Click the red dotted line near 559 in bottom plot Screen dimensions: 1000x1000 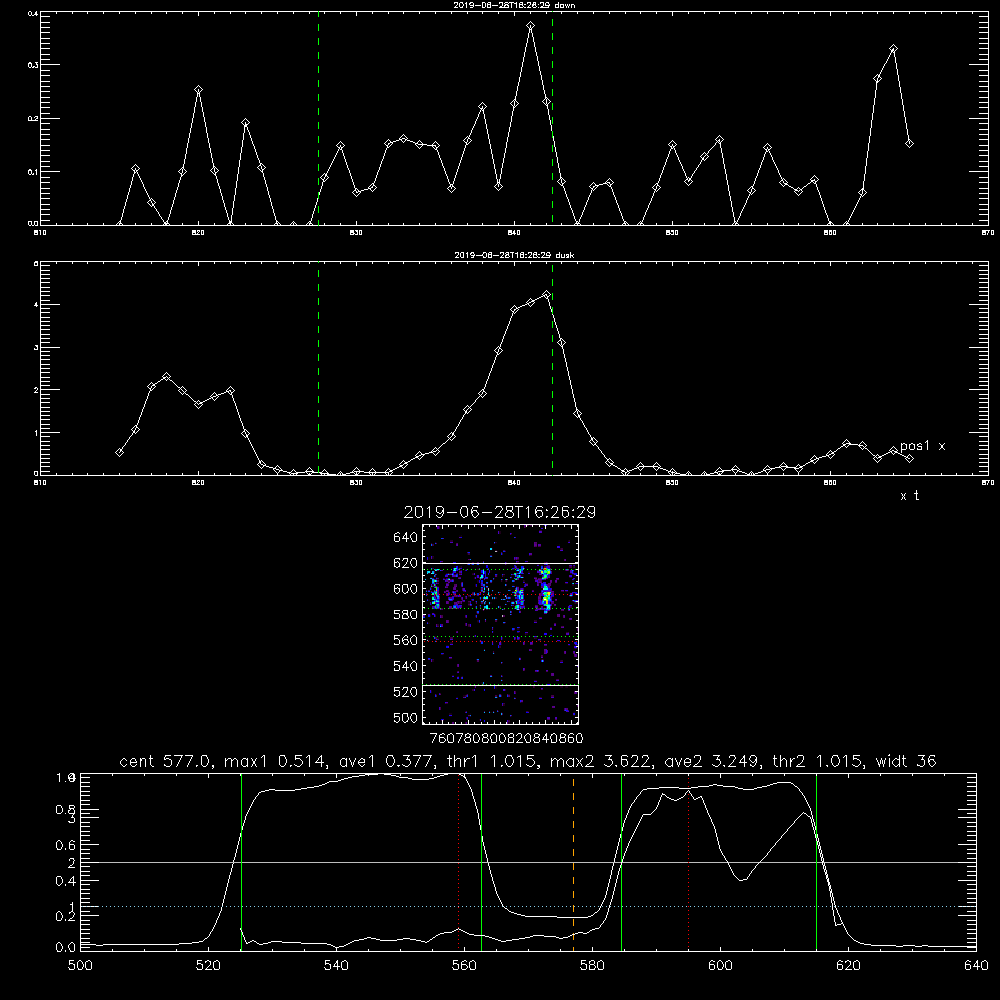459,862
